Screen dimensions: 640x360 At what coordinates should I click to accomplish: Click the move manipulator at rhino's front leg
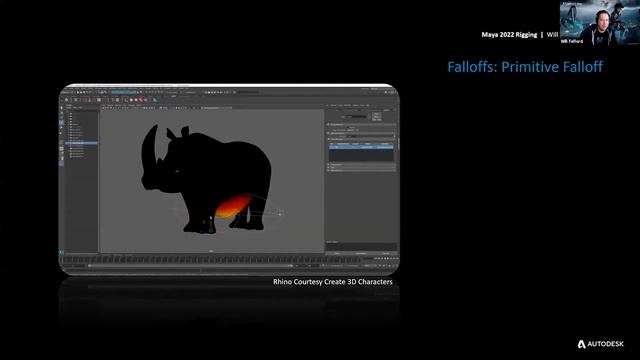211,224
